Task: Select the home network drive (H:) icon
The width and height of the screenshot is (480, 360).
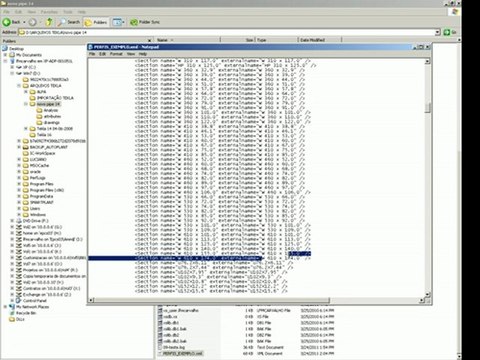Action: [x=19, y=233]
